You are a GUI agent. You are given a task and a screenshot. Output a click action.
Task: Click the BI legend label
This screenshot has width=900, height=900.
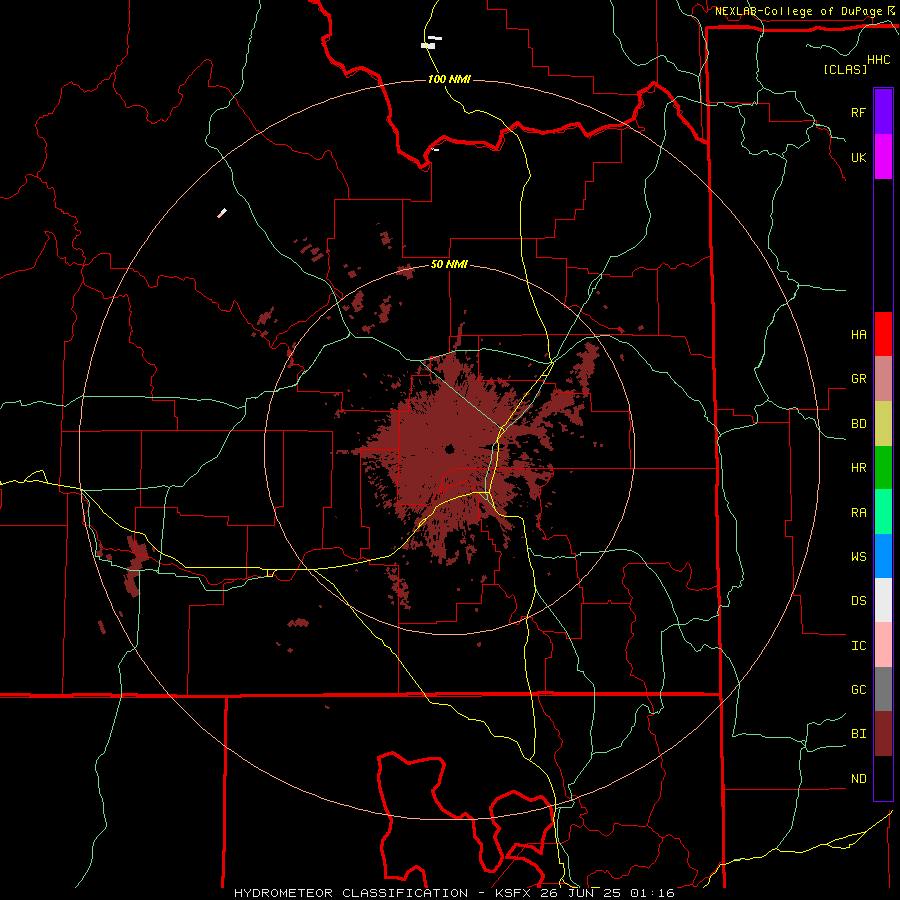(x=858, y=734)
